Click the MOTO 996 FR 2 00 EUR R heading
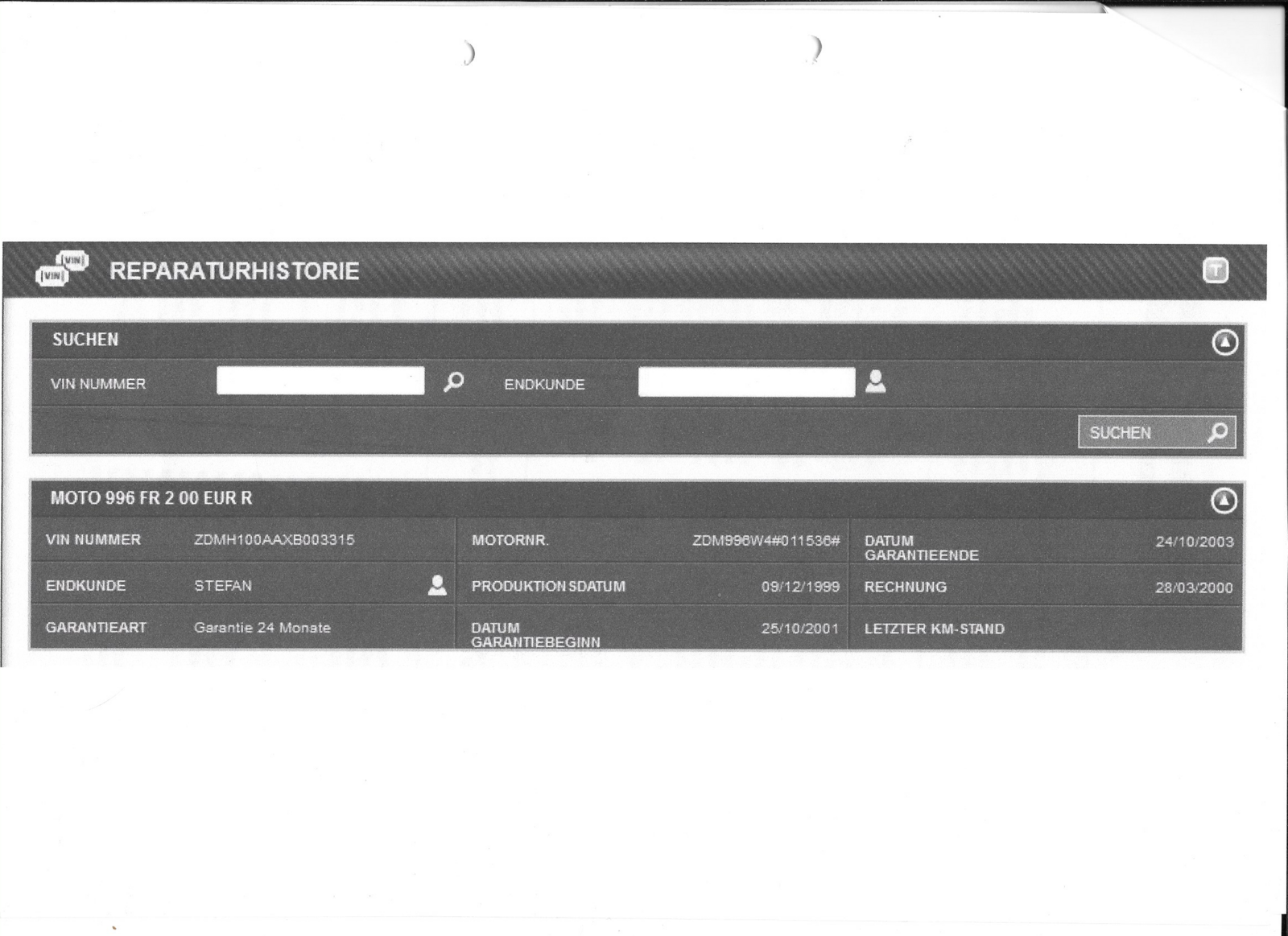Viewport: 1288px width, 936px height. 151,498
